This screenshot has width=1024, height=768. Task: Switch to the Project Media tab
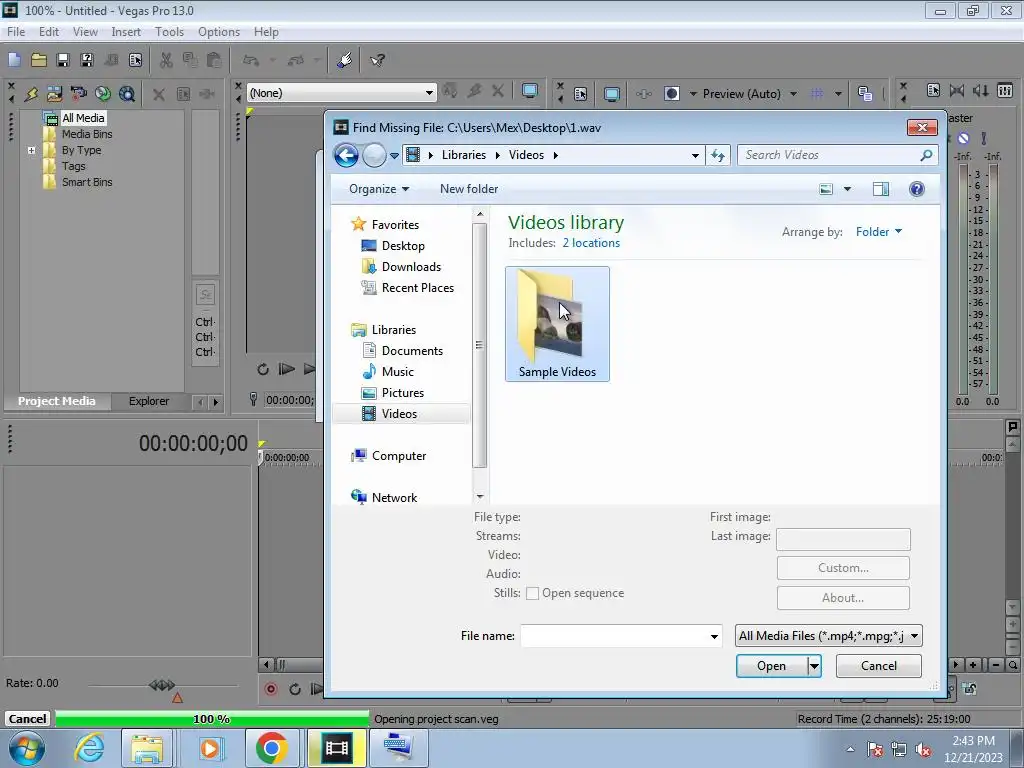(x=56, y=401)
